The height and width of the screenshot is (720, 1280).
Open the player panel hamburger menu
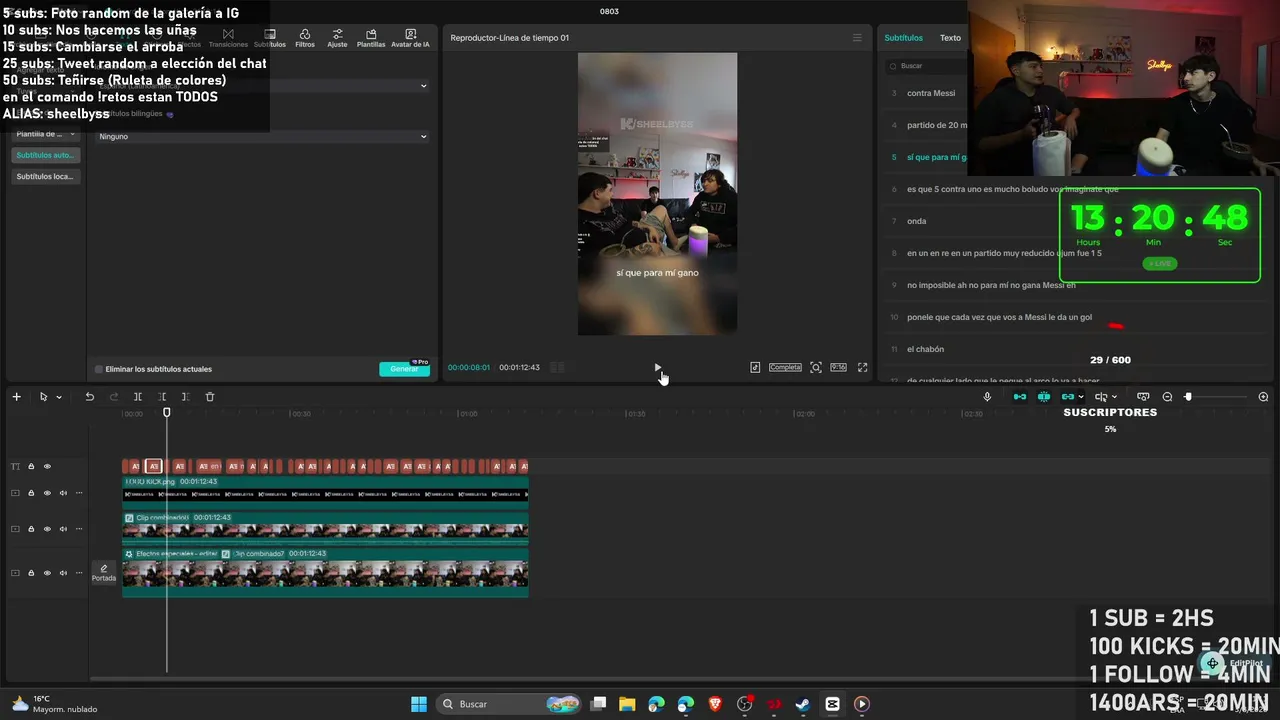coord(857,38)
